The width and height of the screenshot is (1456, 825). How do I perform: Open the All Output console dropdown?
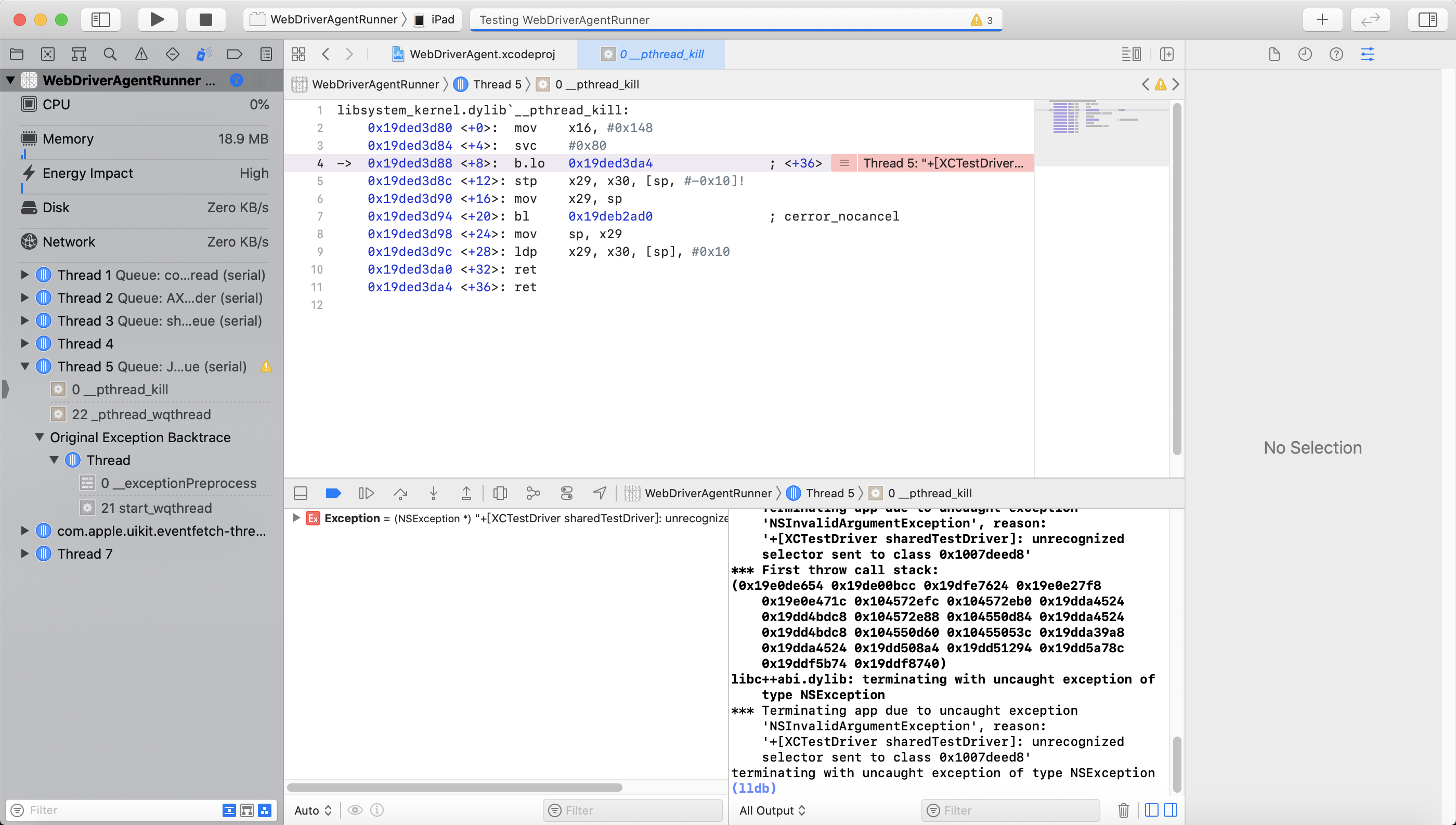click(772, 811)
